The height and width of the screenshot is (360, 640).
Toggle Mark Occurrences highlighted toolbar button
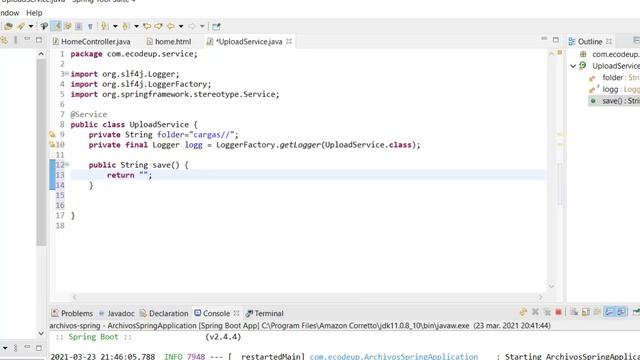[x=56, y=27]
